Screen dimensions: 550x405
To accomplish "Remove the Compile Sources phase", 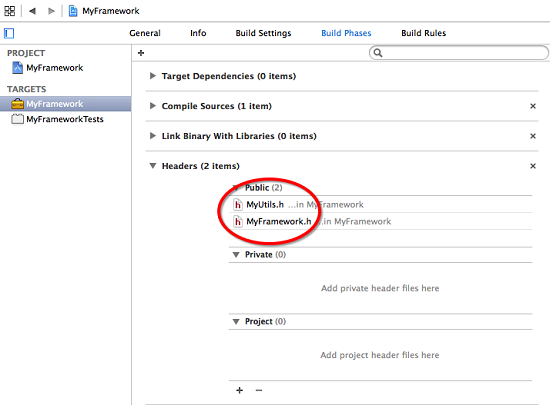I will 533,106.
